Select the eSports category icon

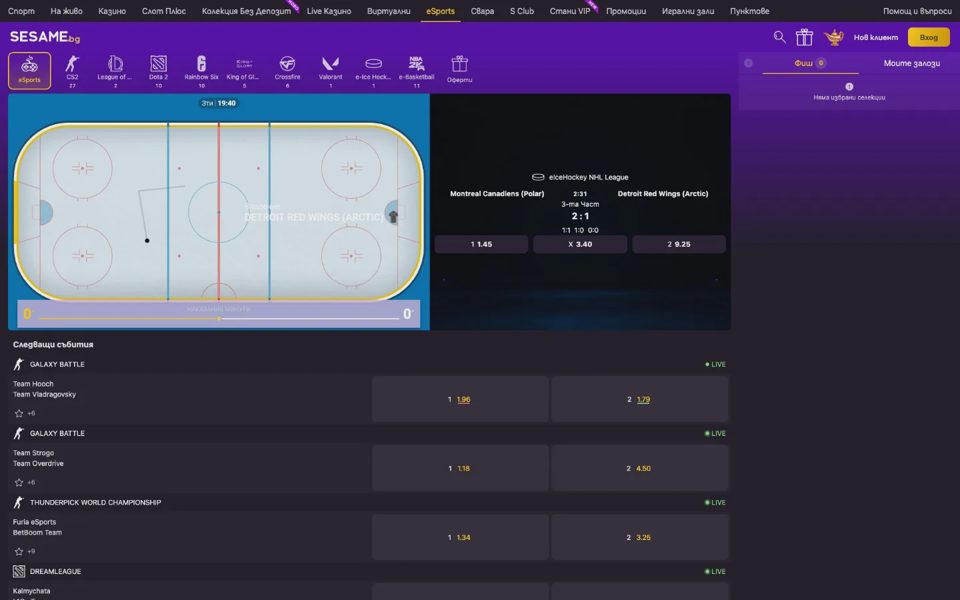point(29,70)
